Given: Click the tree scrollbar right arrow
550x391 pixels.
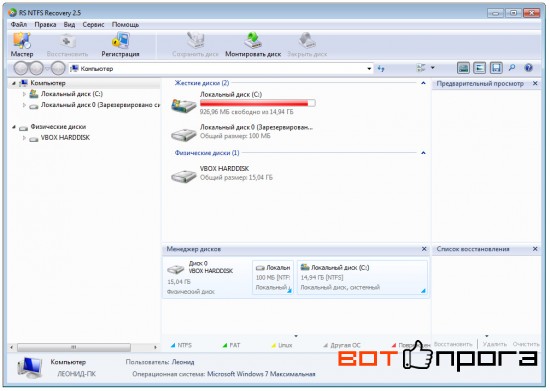Looking at the screenshot, I should tap(155, 347).
